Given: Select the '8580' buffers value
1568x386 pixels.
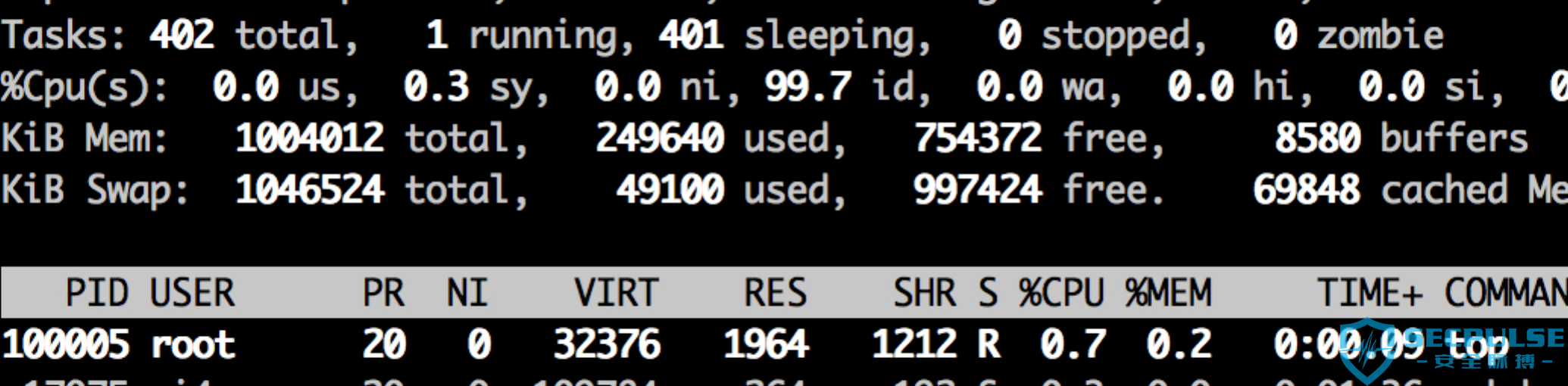Looking at the screenshot, I should click(x=1317, y=139).
